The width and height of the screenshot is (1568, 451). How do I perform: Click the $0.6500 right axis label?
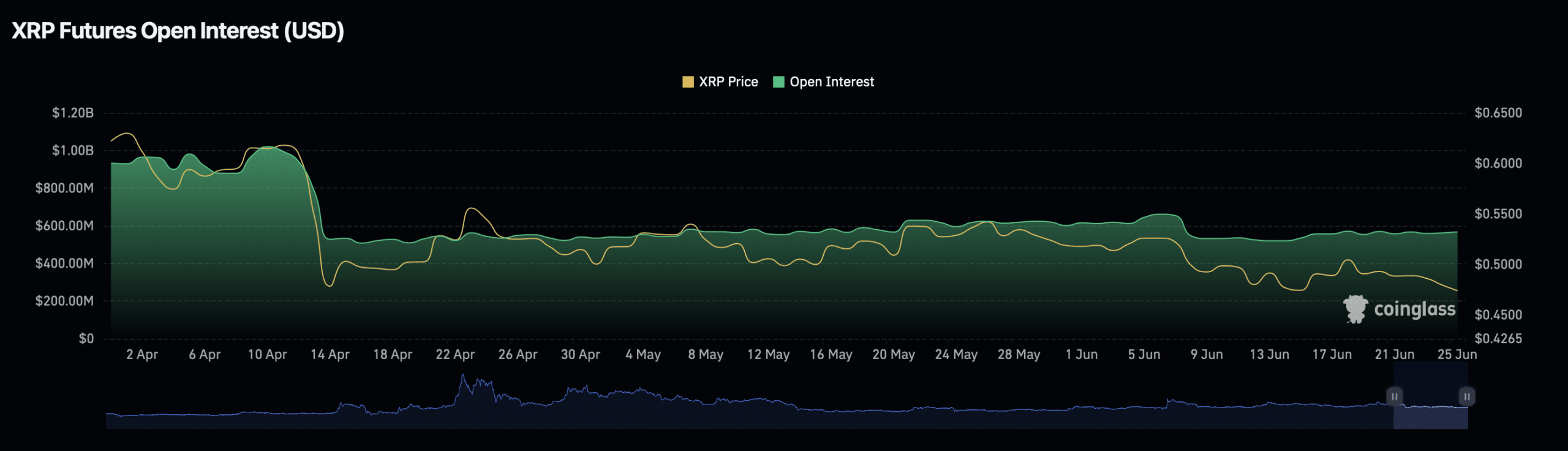1498,113
